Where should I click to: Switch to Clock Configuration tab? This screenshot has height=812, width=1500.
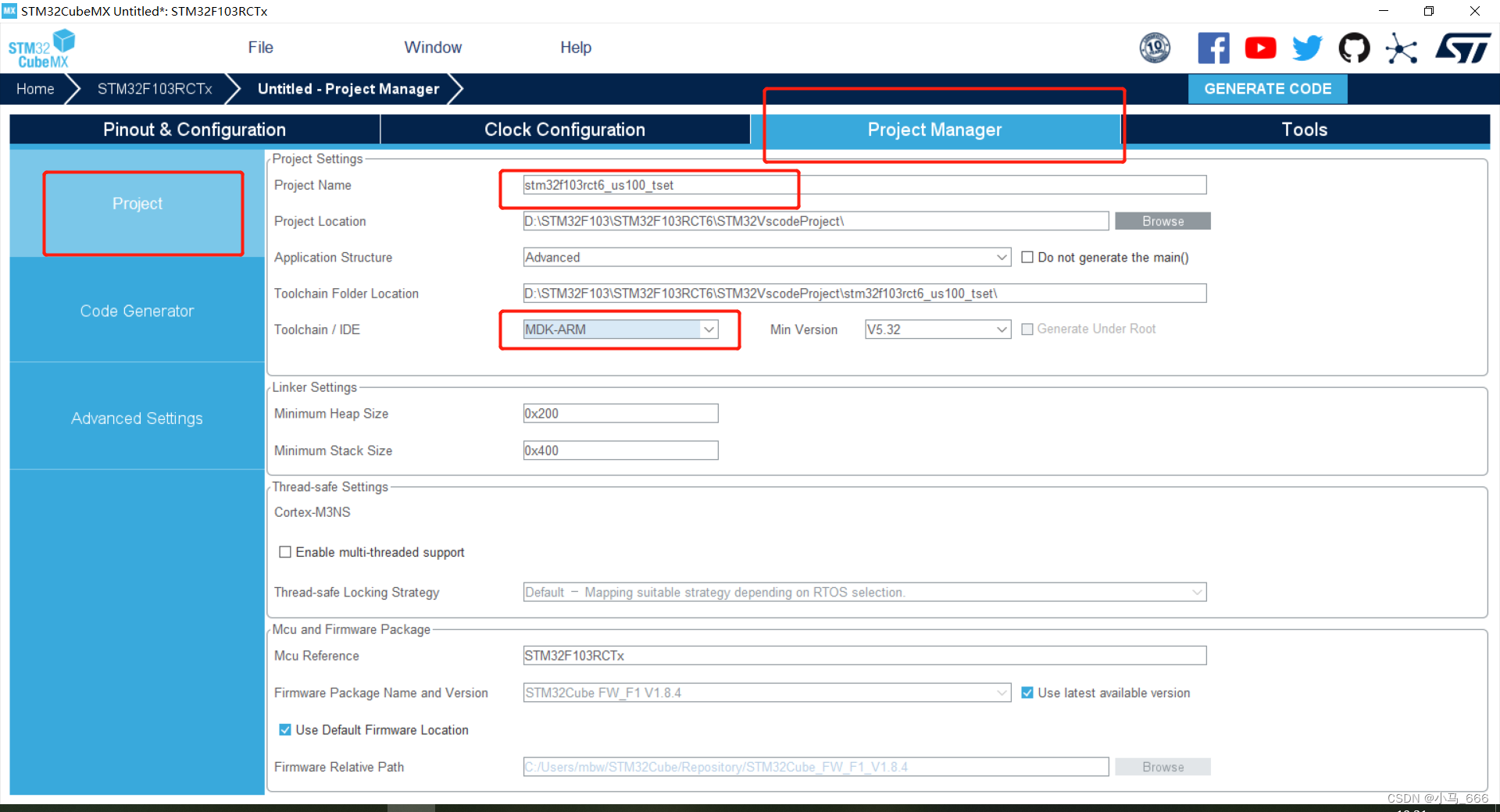[565, 130]
